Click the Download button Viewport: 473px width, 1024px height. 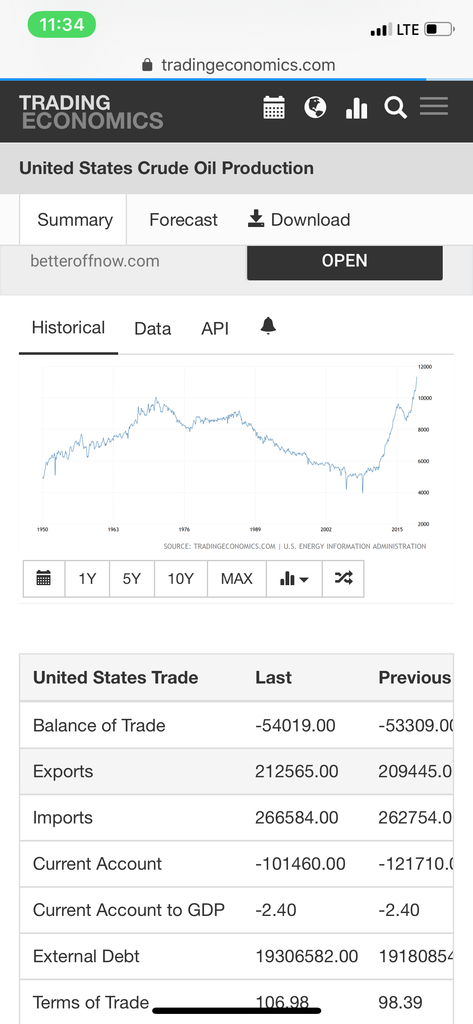(x=299, y=220)
